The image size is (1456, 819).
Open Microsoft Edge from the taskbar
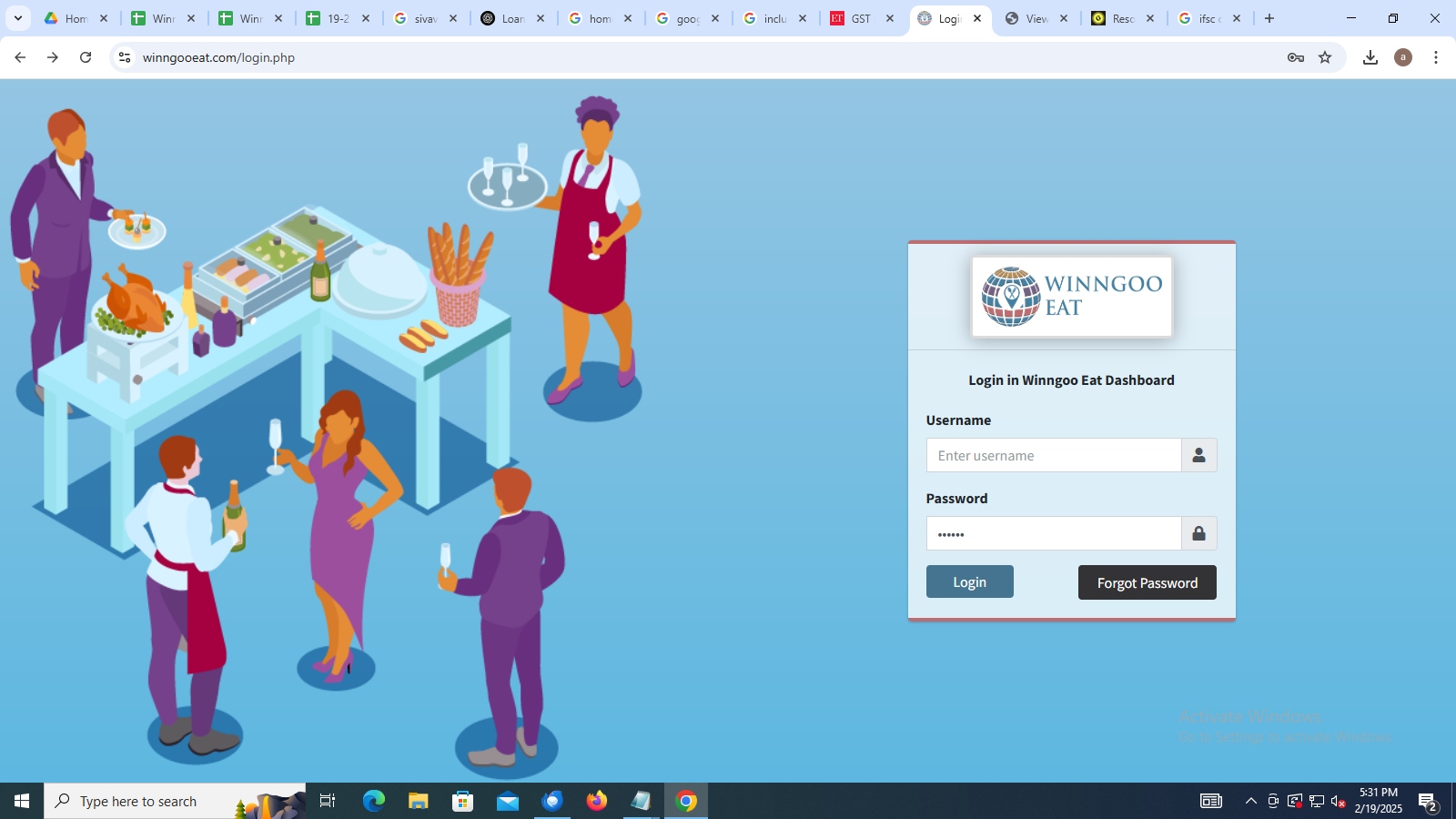(x=374, y=801)
